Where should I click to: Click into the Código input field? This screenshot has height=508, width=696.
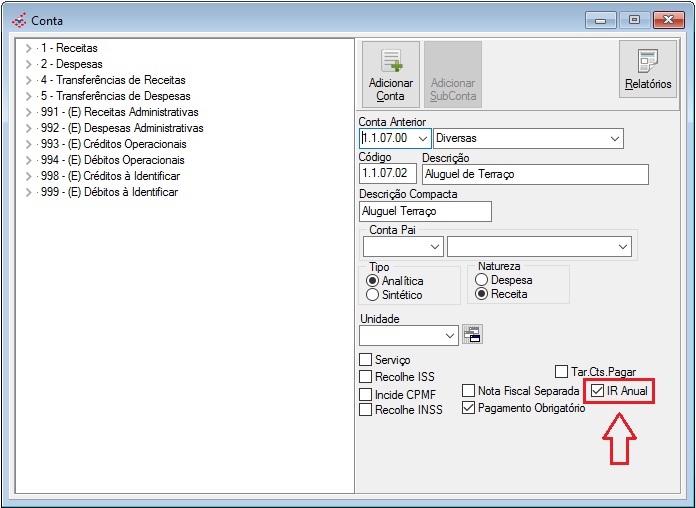(x=387, y=174)
